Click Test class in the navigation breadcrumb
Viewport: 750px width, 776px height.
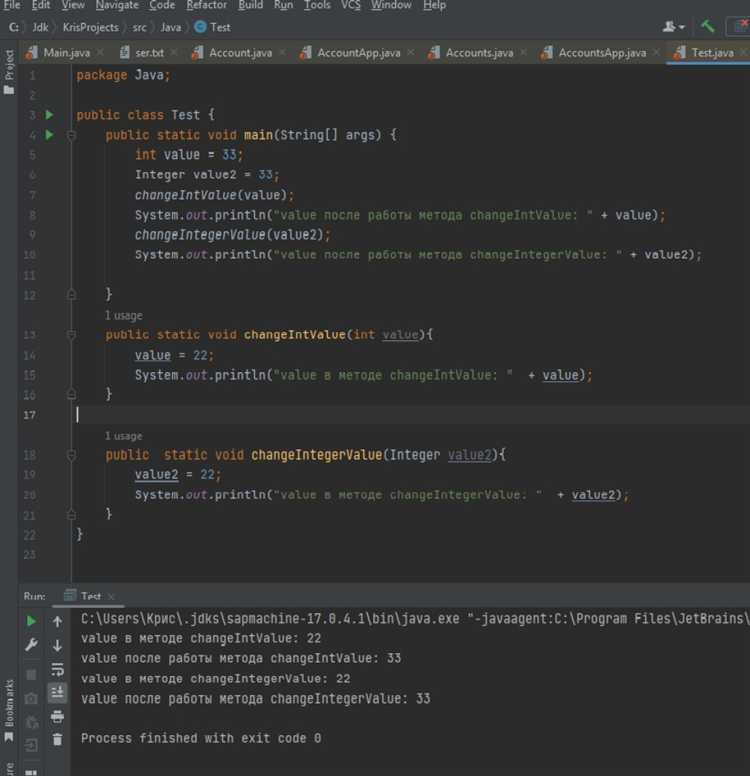click(213, 27)
